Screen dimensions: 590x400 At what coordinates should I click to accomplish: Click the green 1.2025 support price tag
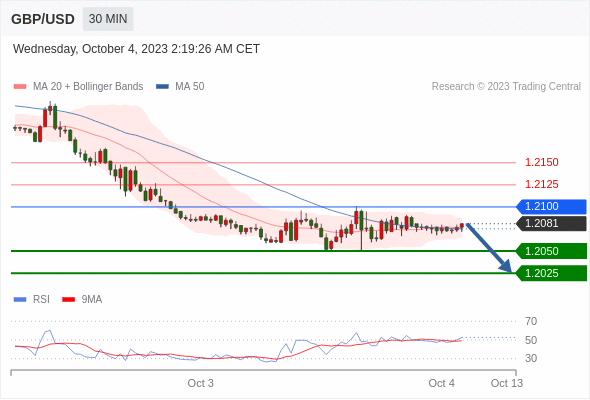[551, 273]
